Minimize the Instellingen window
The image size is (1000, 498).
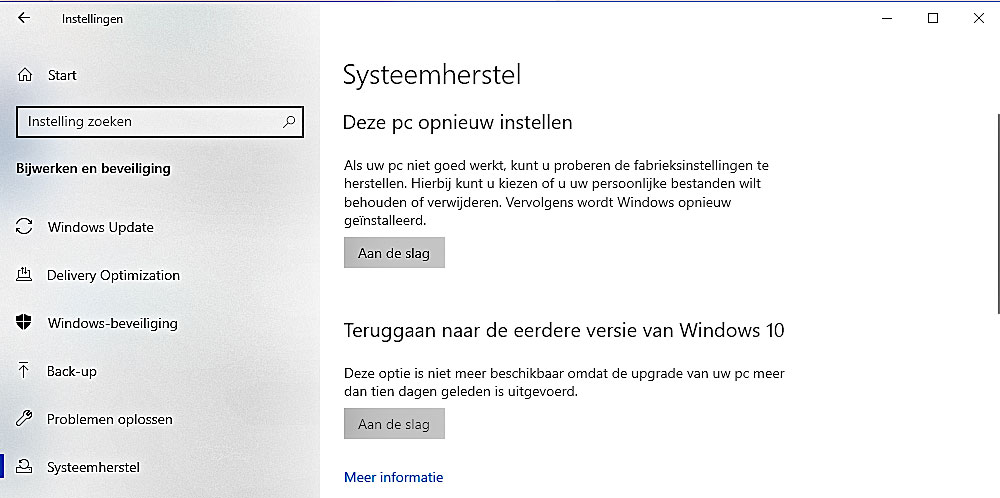click(886, 18)
